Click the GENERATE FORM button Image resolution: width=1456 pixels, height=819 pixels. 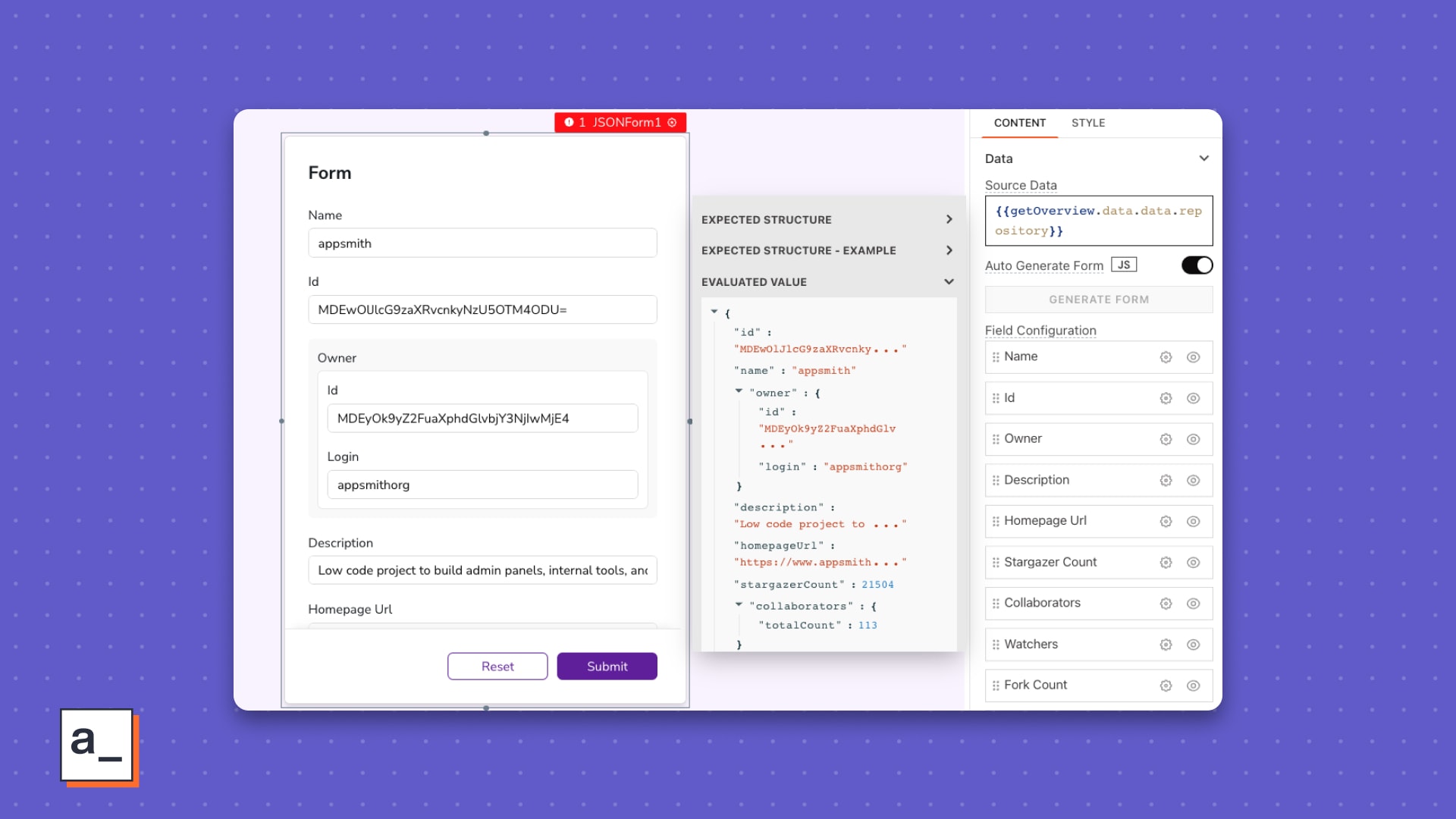(x=1099, y=300)
